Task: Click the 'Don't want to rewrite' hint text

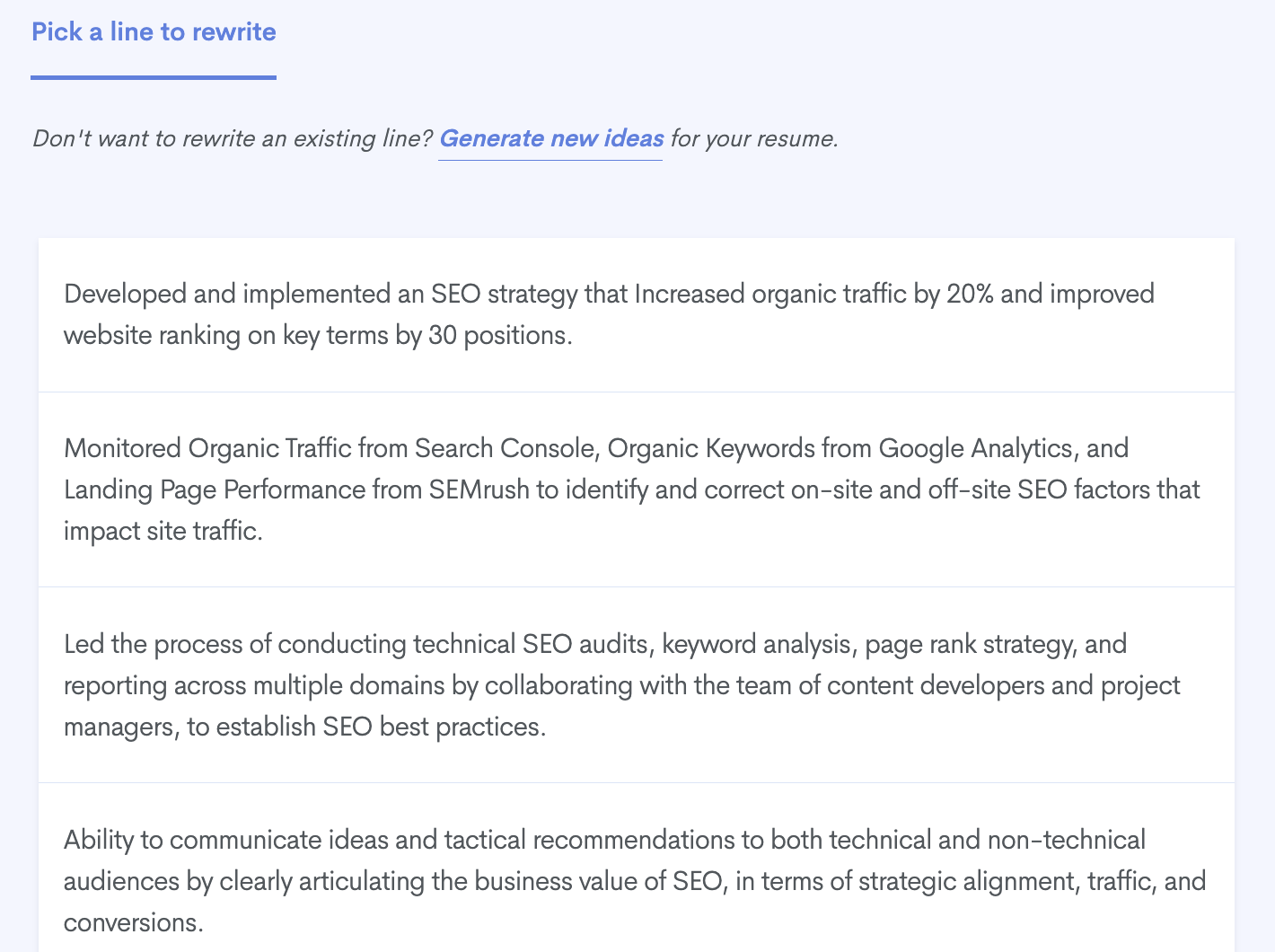Action: 233,138
